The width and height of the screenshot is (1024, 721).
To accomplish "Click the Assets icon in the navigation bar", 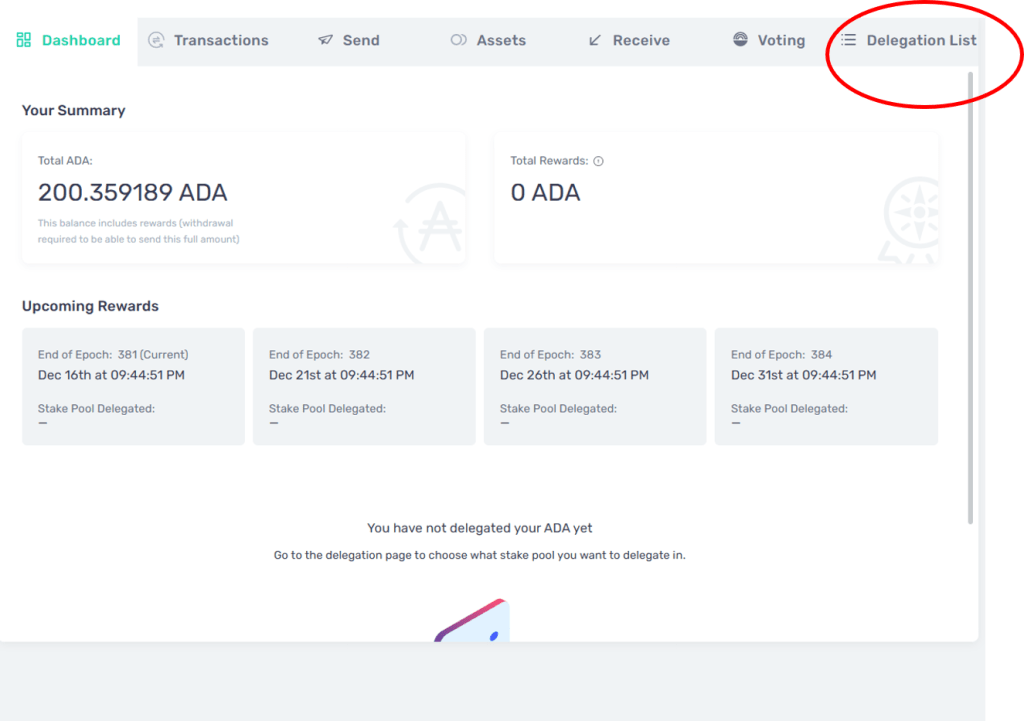I will pyautogui.click(x=458, y=41).
